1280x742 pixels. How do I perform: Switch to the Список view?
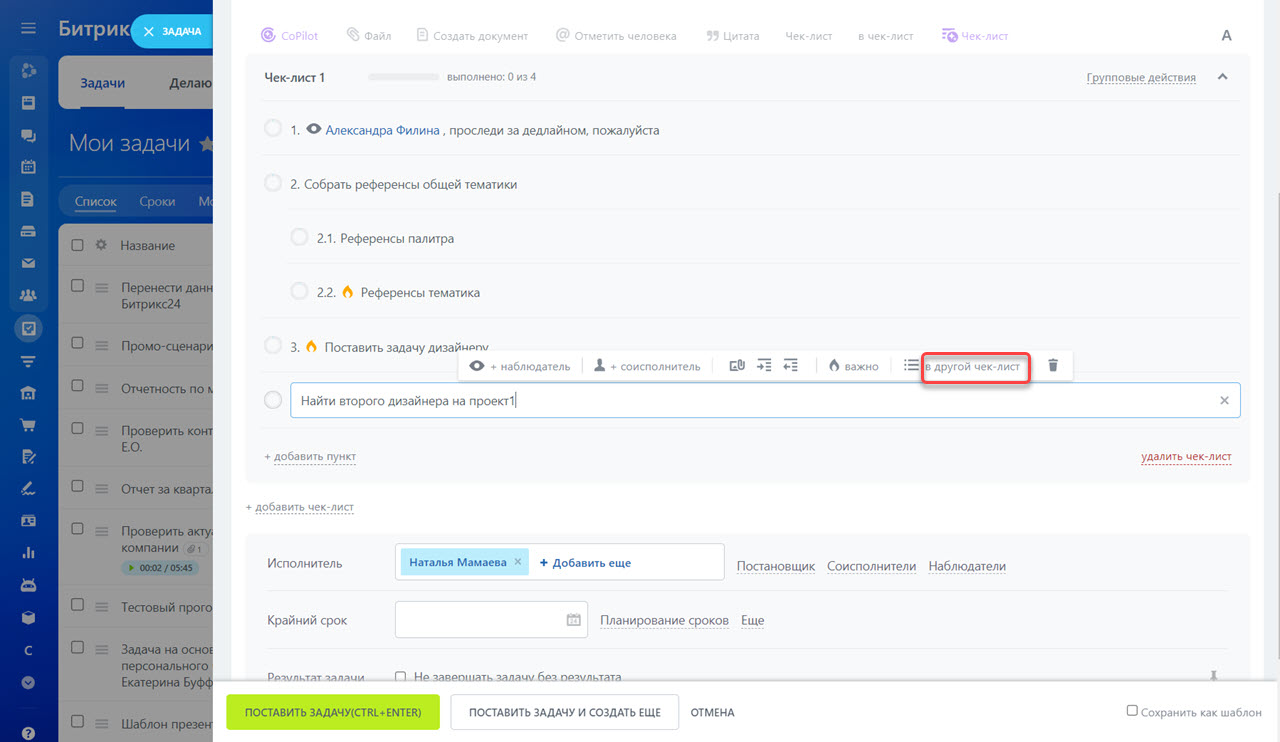pos(96,201)
